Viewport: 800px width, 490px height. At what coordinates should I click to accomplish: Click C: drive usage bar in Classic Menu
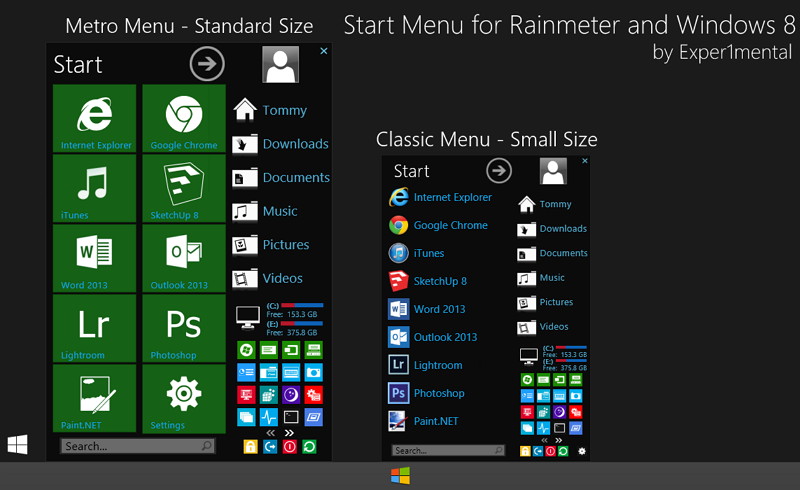tap(571, 348)
